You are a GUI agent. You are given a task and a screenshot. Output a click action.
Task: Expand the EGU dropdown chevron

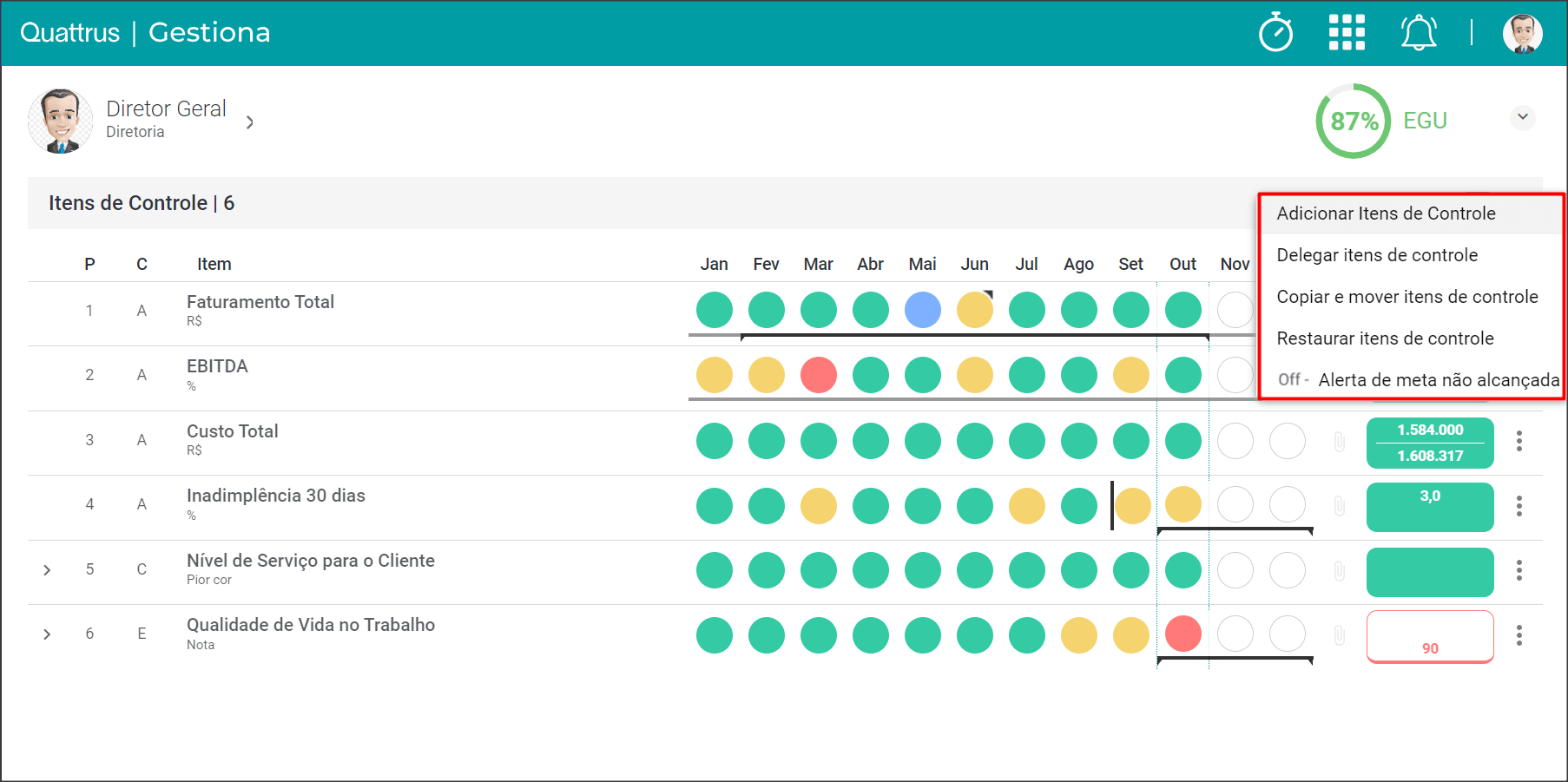point(1523,117)
